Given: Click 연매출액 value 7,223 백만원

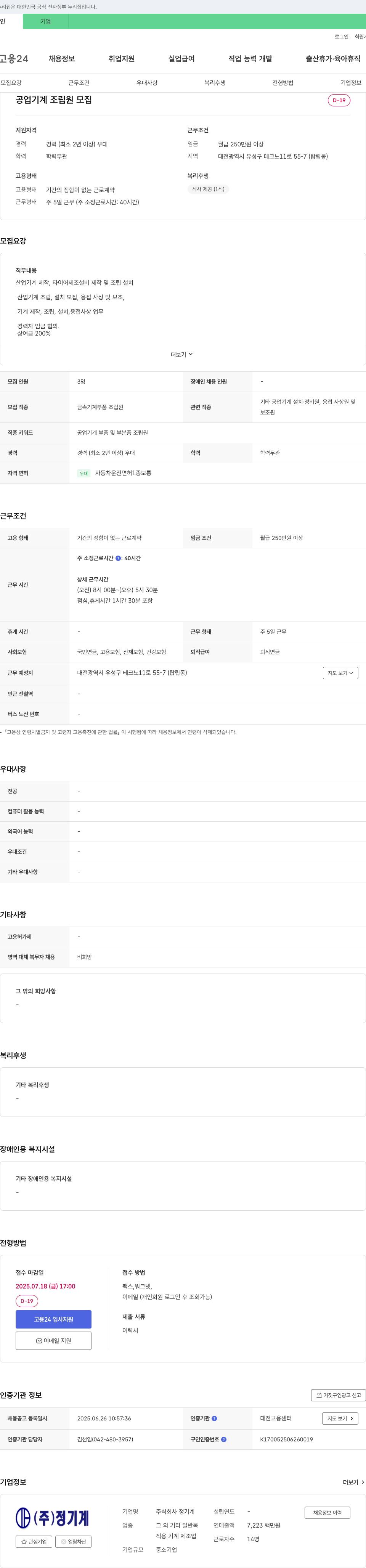Looking at the screenshot, I should pos(264,1525).
